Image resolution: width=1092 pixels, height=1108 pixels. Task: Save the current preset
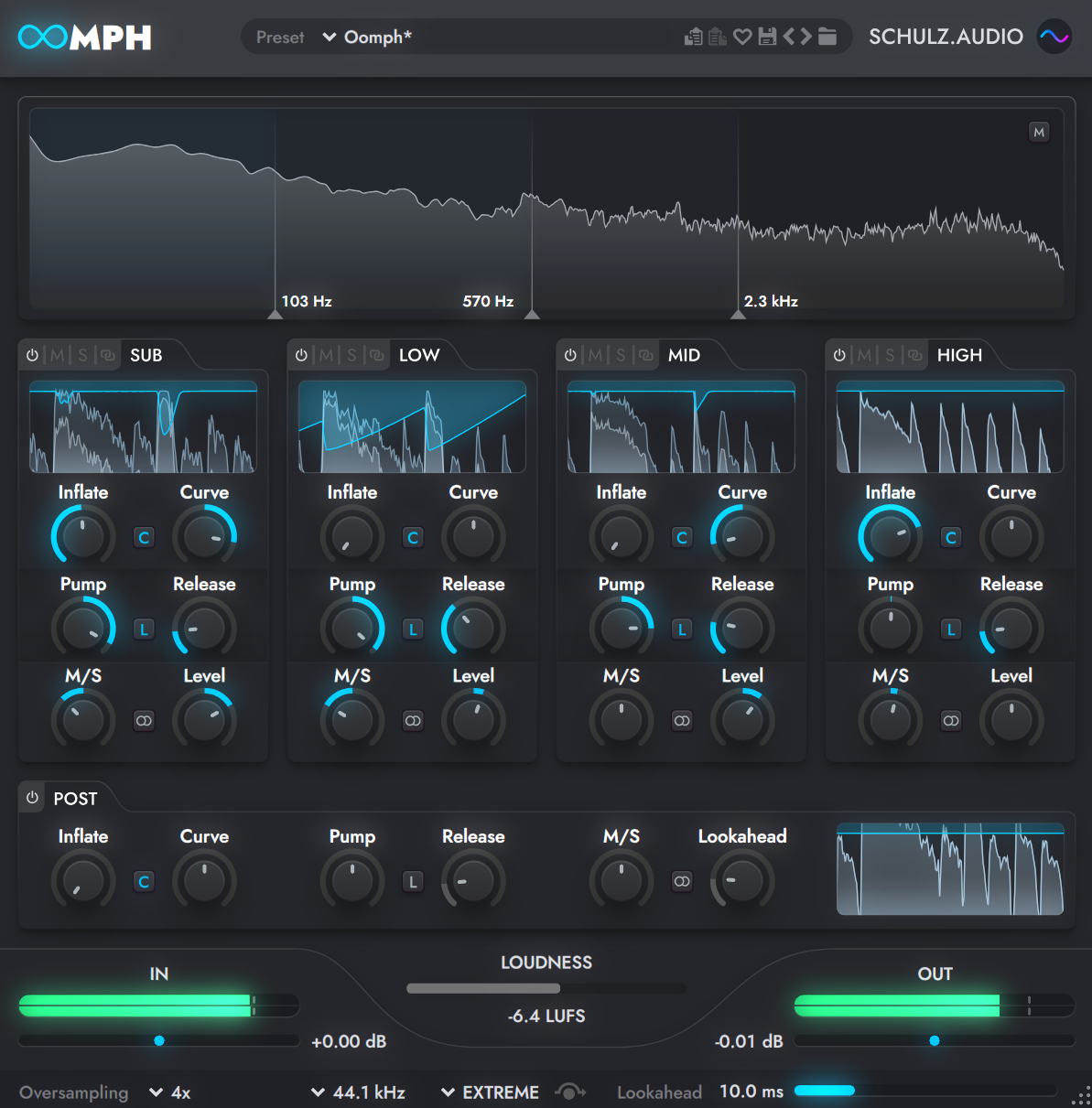(767, 36)
